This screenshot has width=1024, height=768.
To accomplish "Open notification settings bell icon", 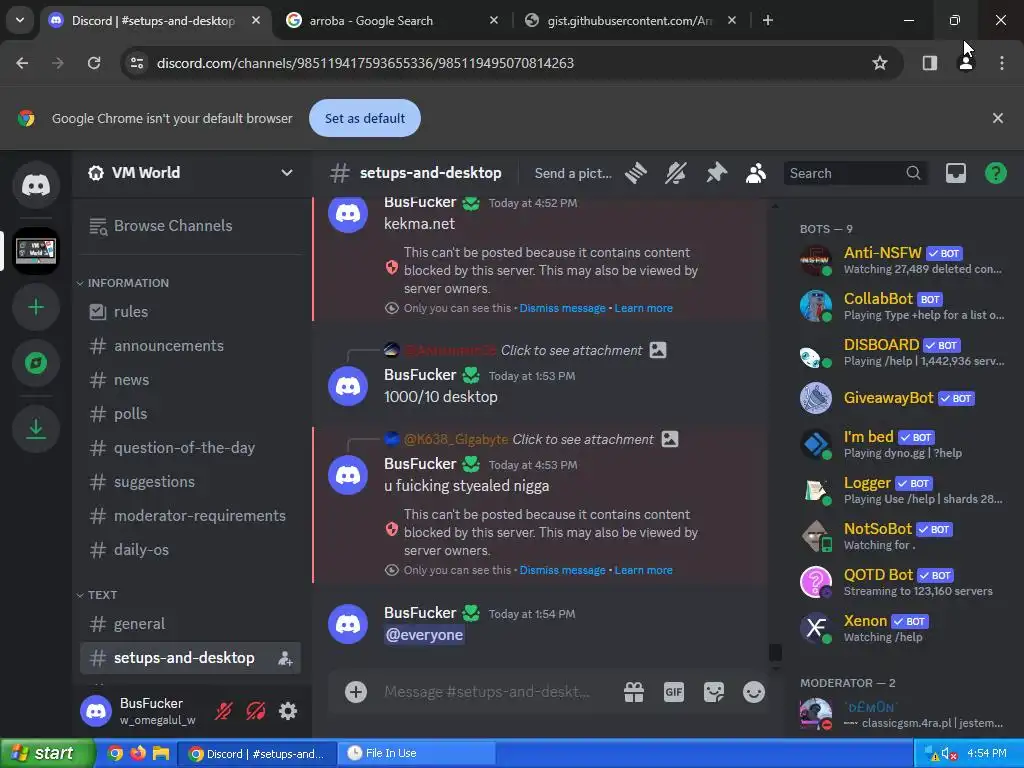I will pyautogui.click(x=676, y=173).
